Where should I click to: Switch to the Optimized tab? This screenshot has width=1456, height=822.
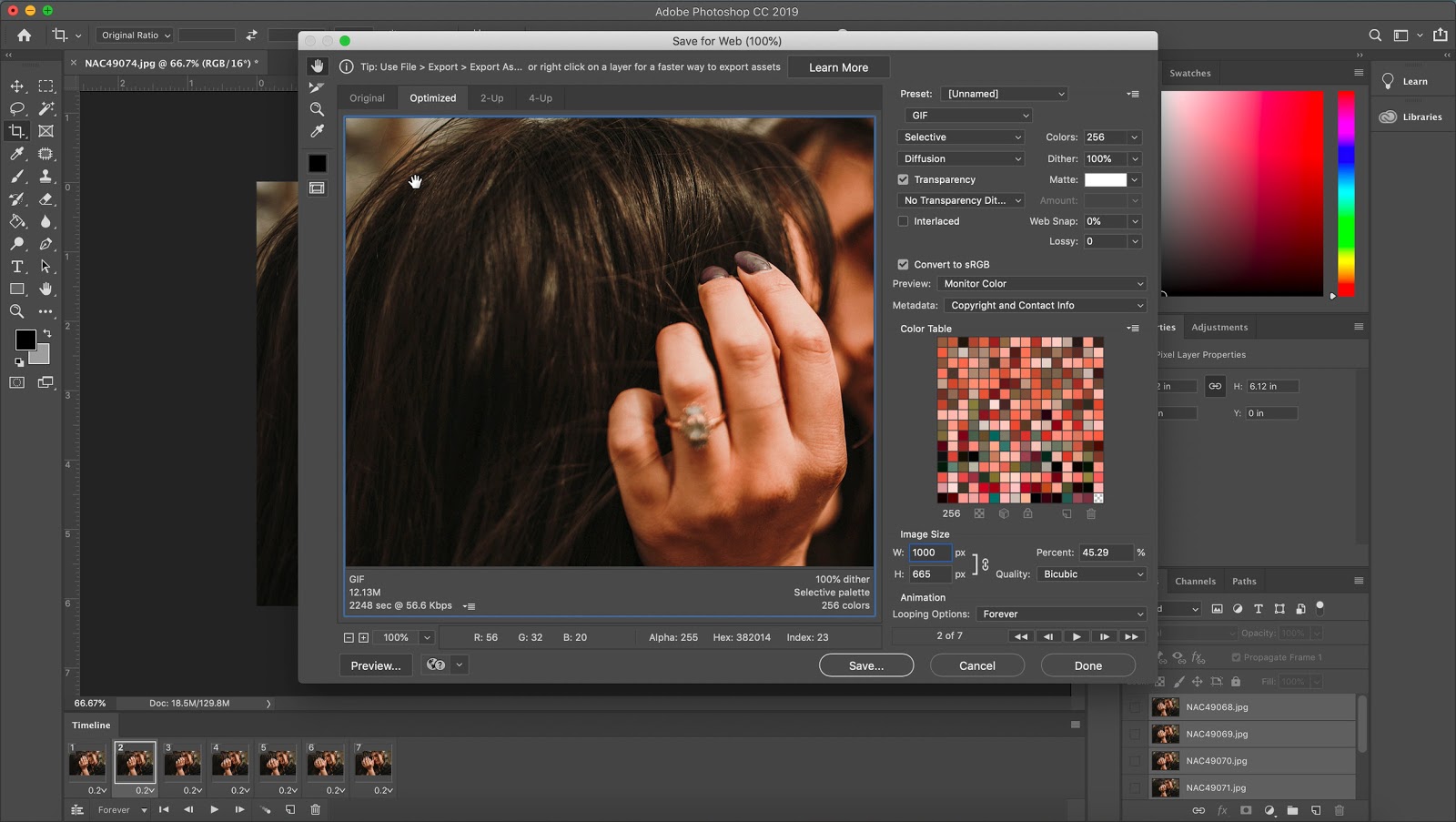433,98
